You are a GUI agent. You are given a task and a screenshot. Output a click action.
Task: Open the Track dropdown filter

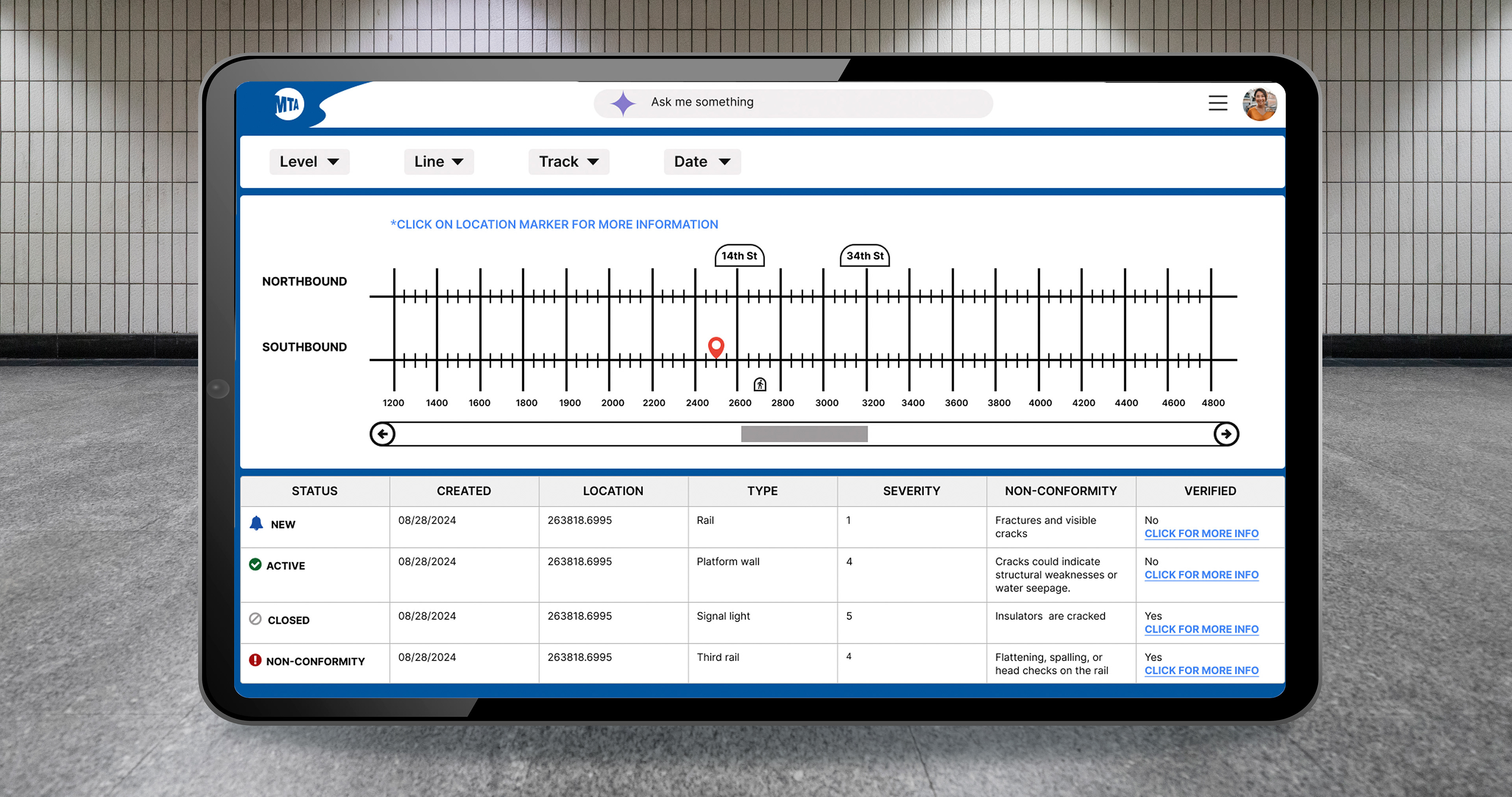tap(568, 162)
